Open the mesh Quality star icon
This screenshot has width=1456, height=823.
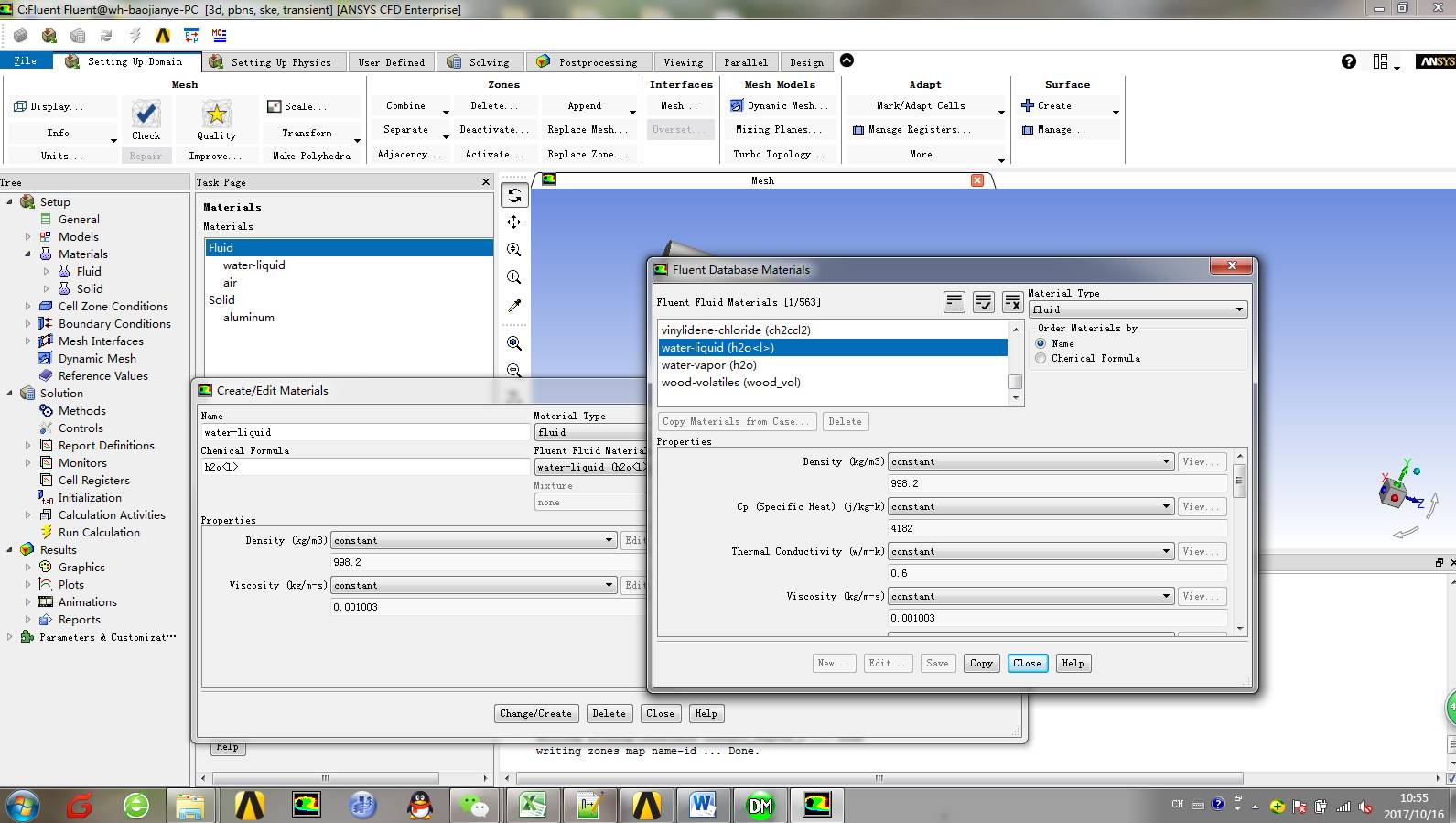(216, 114)
